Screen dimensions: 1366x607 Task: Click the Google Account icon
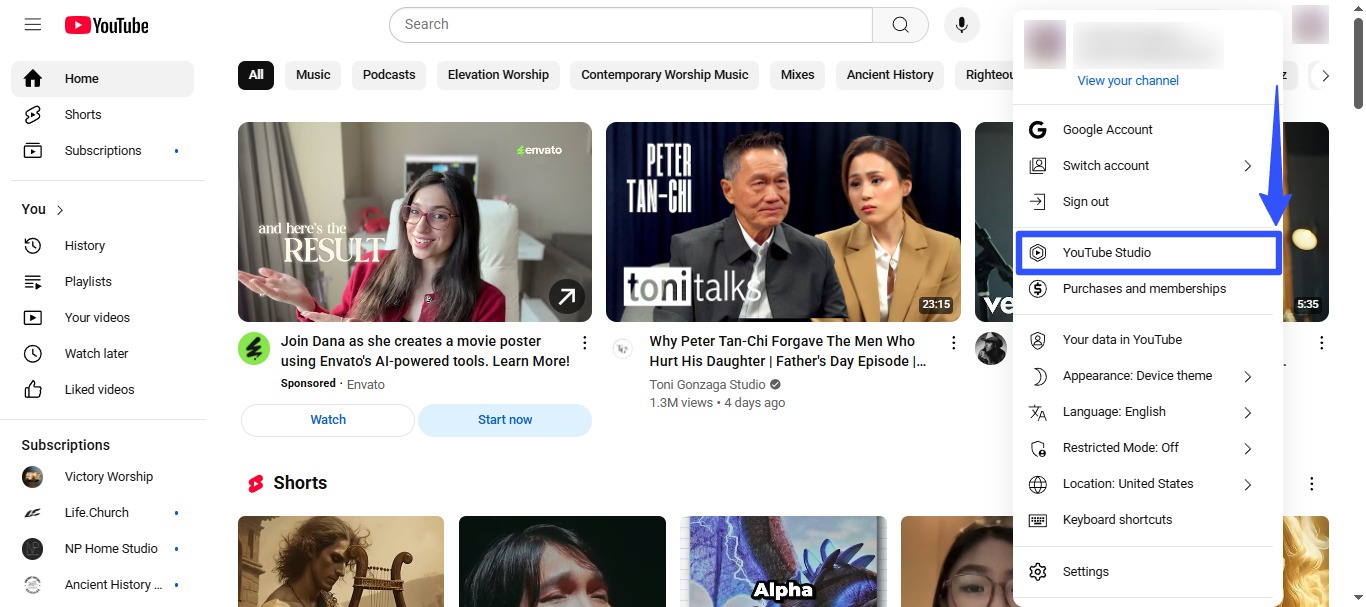click(x=1038, y=129)
